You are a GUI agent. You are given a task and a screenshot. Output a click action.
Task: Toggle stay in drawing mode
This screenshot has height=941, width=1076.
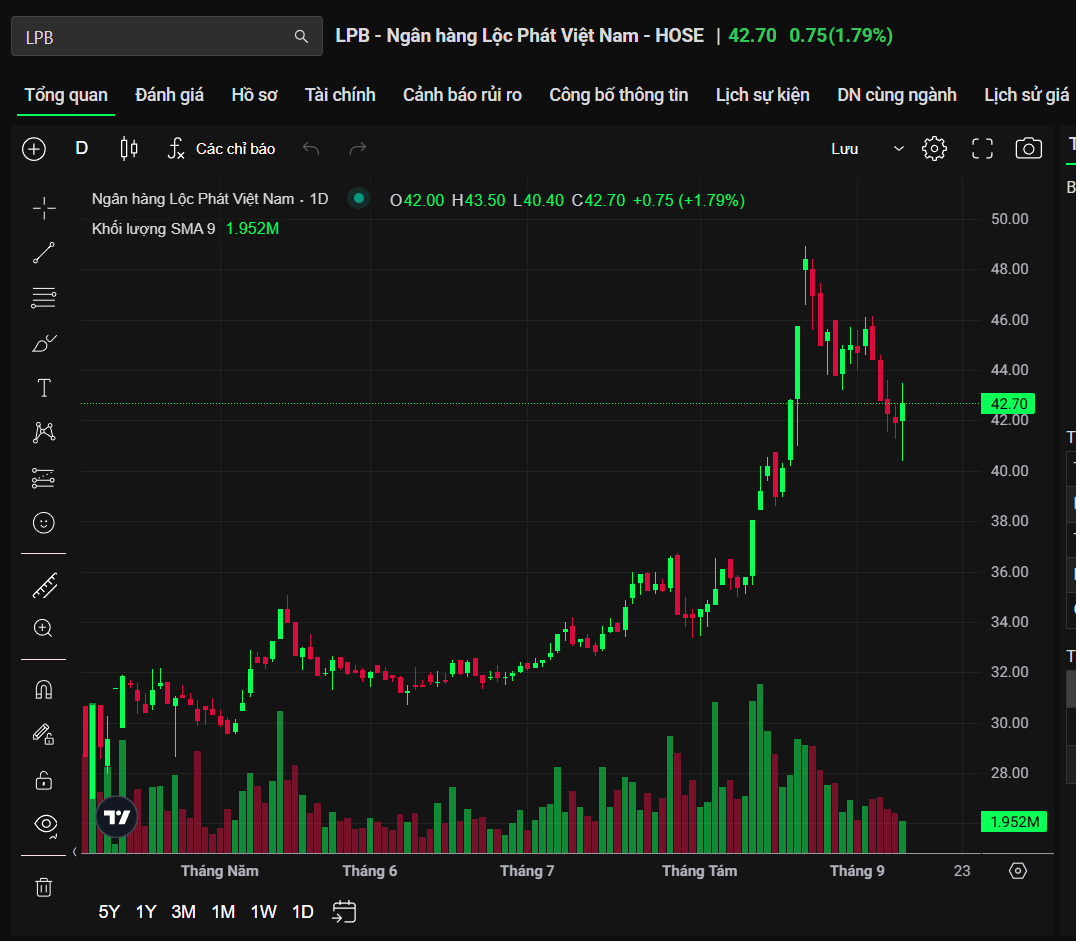point(44,735)
